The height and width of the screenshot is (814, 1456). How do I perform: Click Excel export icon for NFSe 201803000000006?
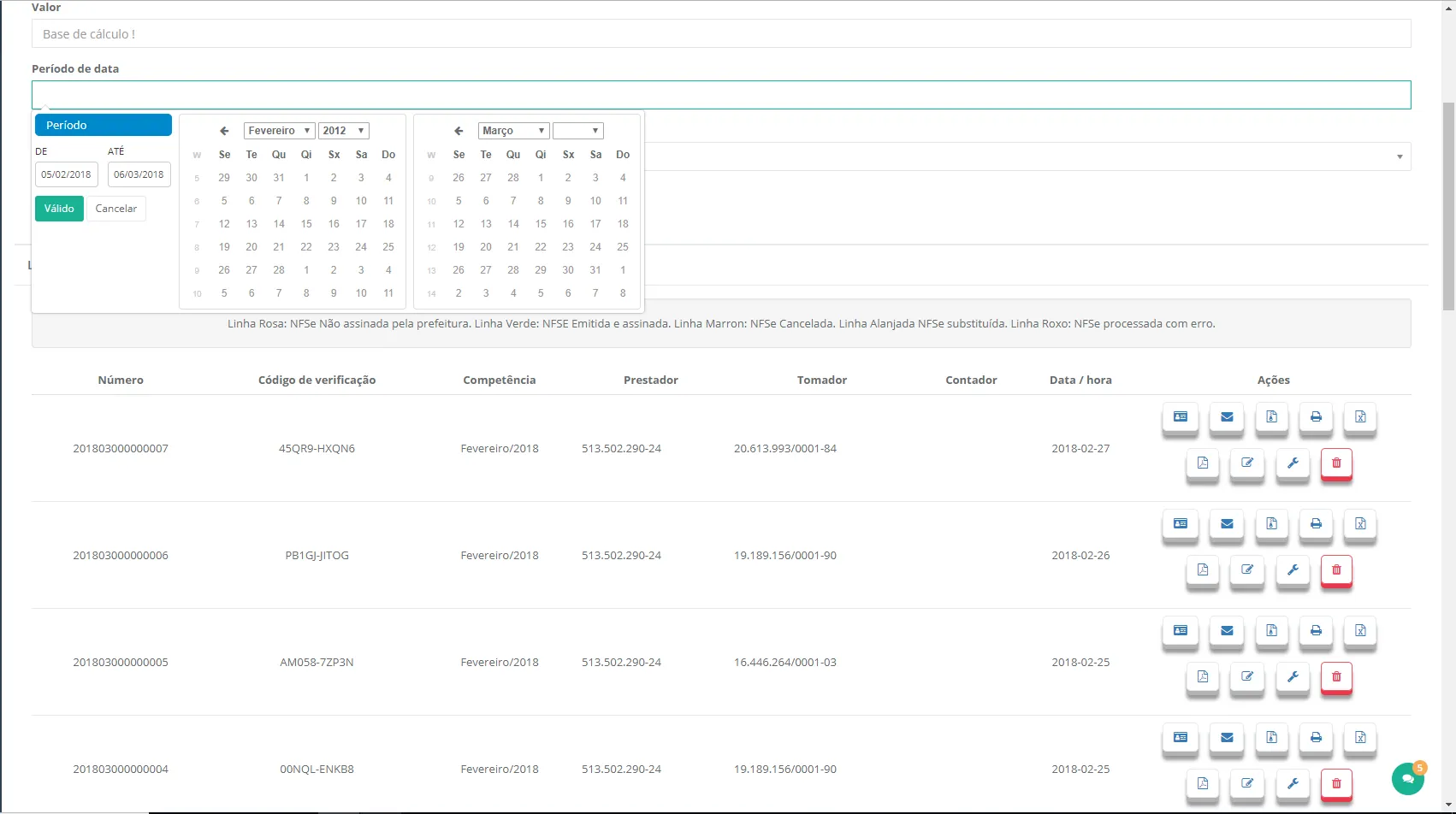coord(1360,524)
